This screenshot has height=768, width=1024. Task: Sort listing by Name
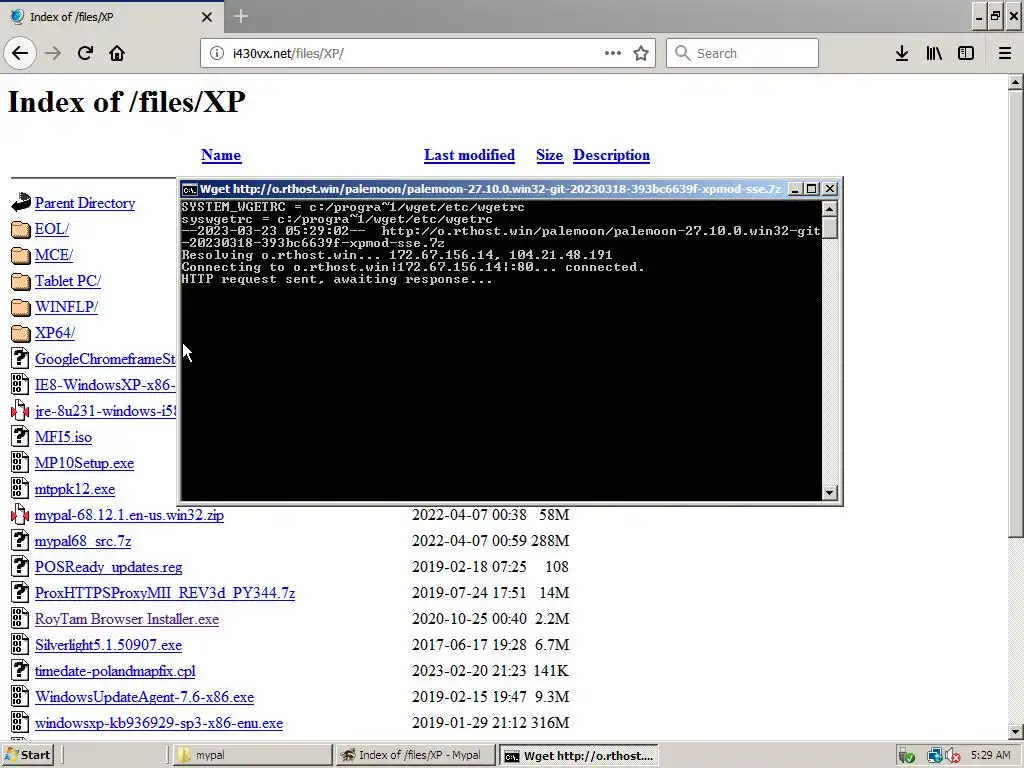[x=221, y=155]
